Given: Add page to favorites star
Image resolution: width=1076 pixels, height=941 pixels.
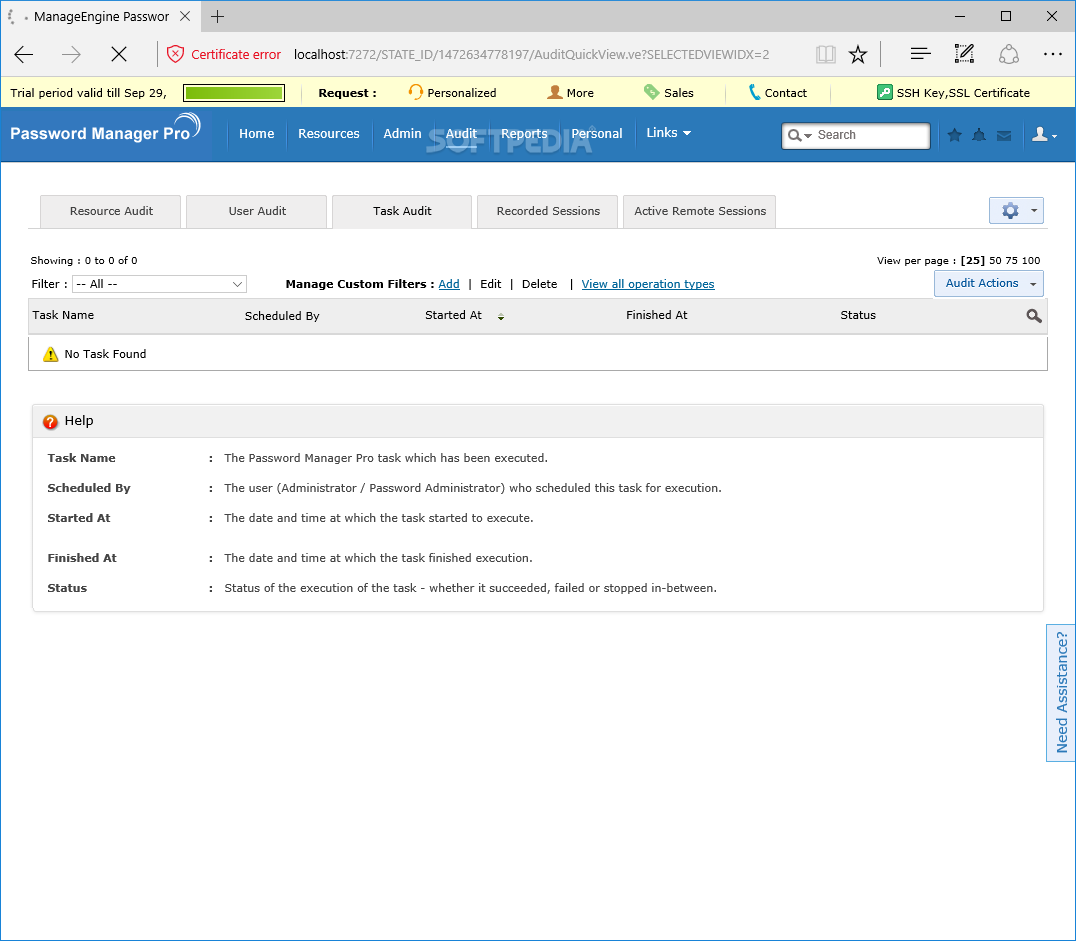Looking at the screenshot, I should (858, 54).
